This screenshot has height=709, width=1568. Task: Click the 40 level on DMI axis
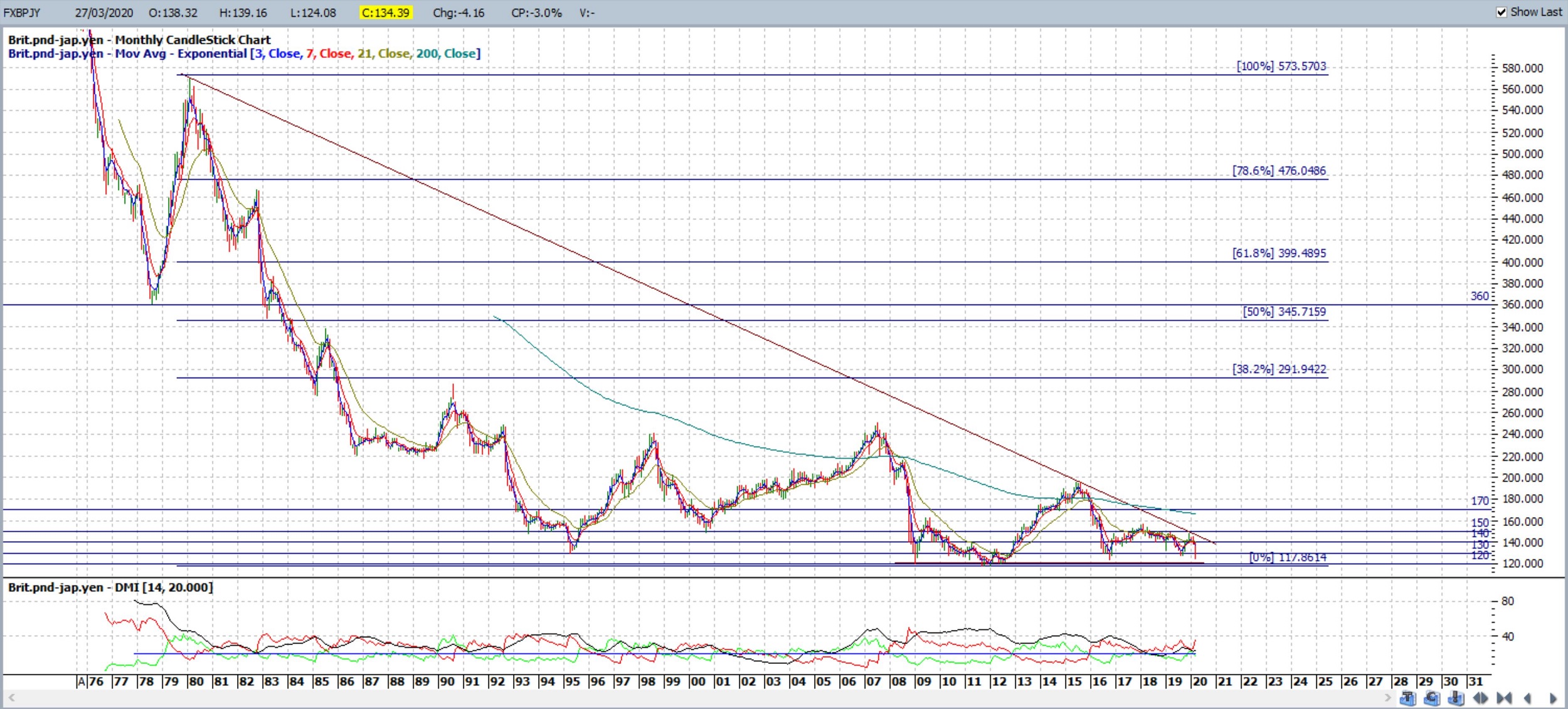(1508, 636)
